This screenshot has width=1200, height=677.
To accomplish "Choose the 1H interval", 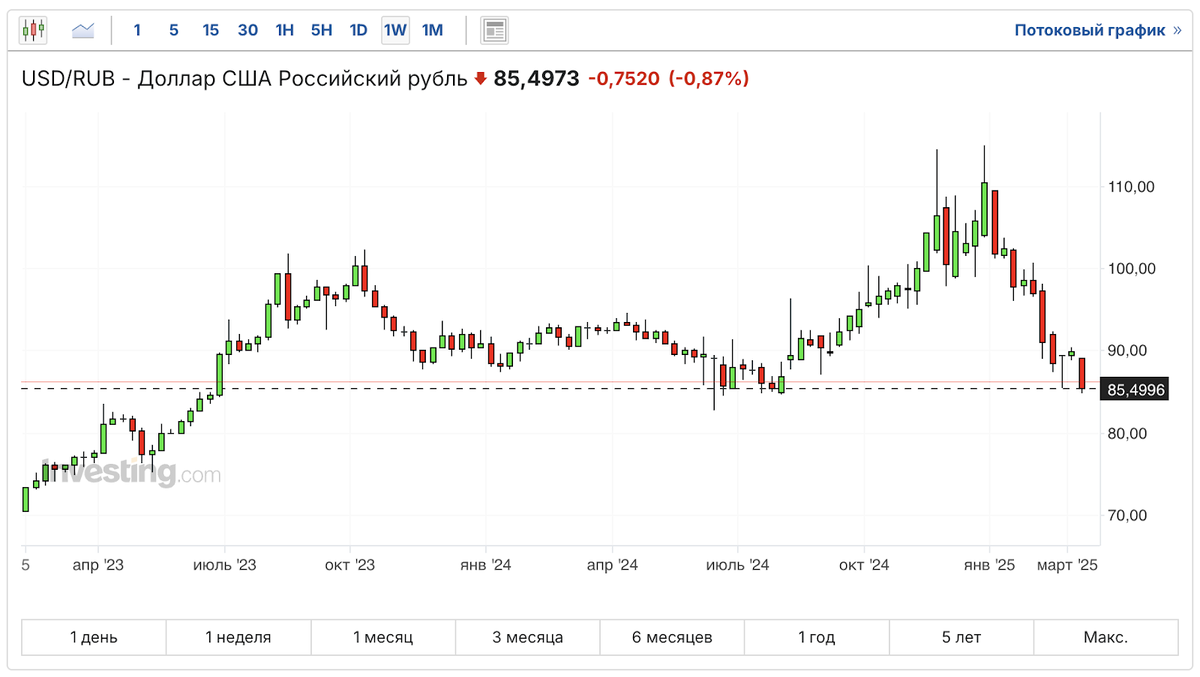I will pos(285,30).
